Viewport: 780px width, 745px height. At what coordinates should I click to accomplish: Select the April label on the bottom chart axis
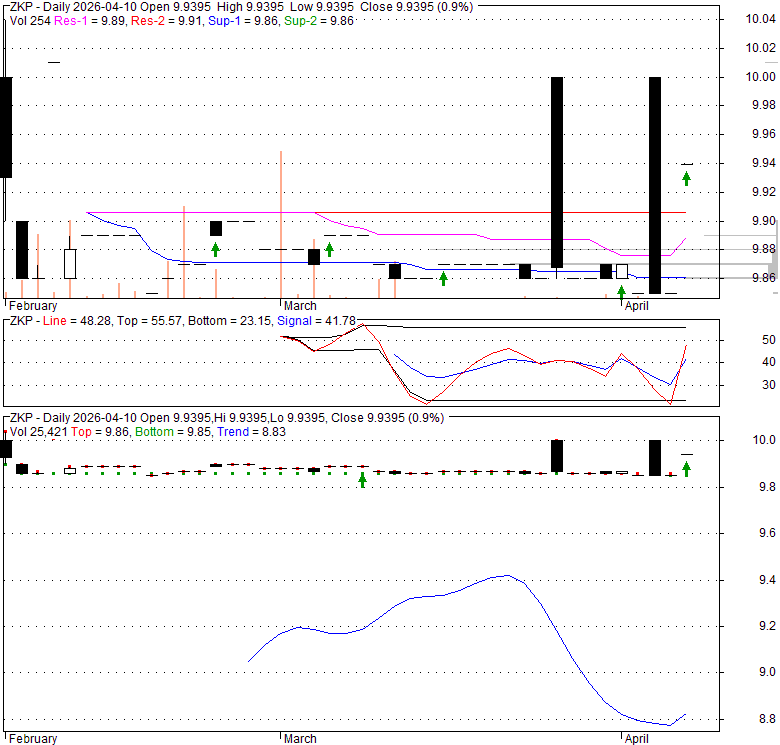638,739
